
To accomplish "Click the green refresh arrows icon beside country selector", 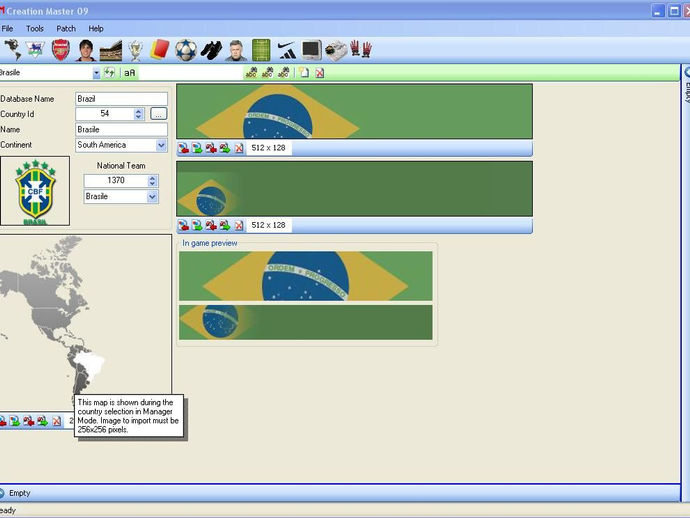I will pyautogui.click(x=109, y=73).
